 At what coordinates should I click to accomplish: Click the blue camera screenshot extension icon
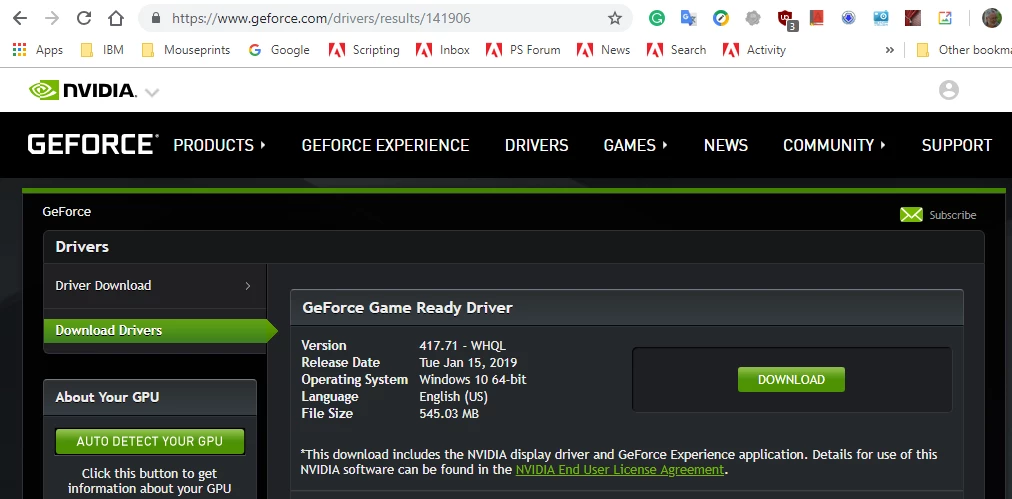click(881, 18)
